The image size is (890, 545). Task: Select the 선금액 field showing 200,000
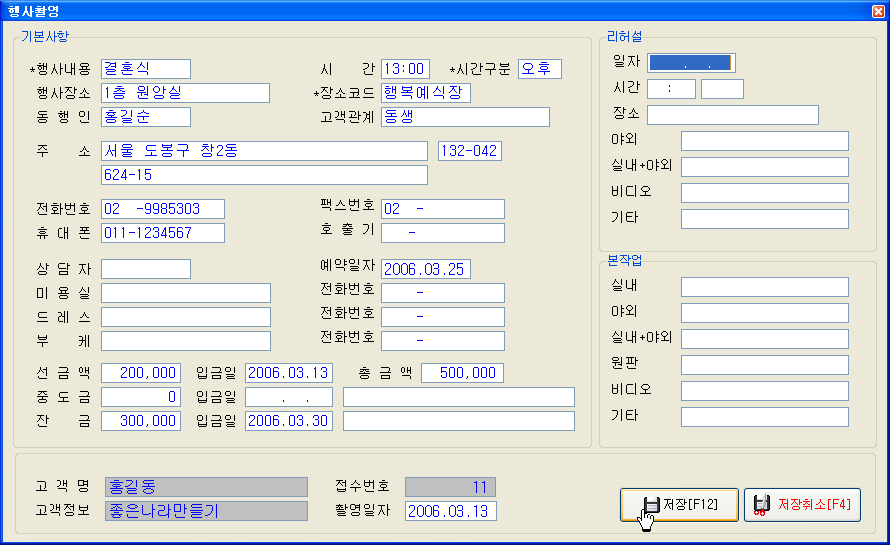pyautogui.click(x=141, y=373)
